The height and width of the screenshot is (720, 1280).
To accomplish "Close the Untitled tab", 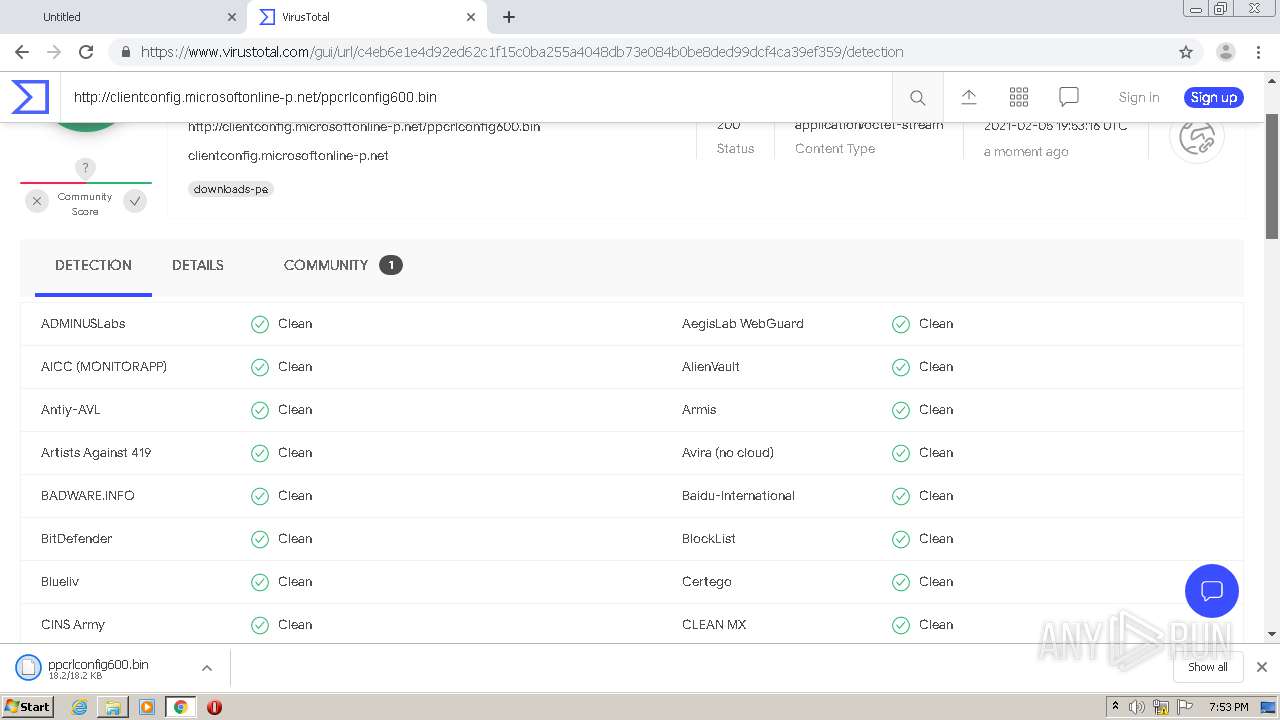I will click(232, 17).
